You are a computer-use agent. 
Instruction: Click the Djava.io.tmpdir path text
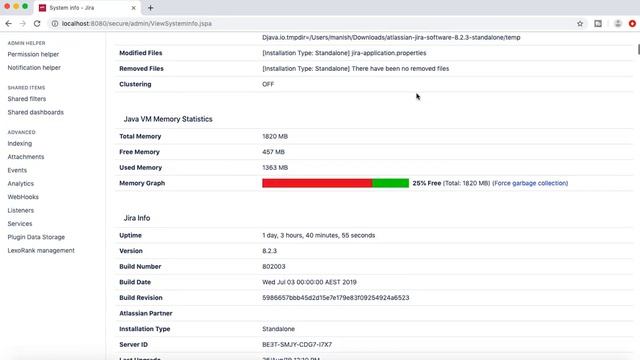(x=391, y=38)
